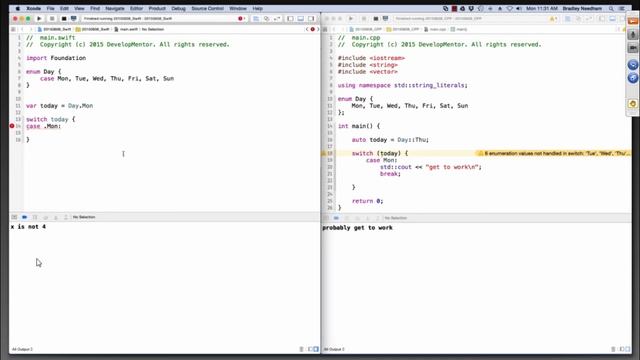Click No Selection in Swift debug bar
640x360 pixels.
(84, 217)
